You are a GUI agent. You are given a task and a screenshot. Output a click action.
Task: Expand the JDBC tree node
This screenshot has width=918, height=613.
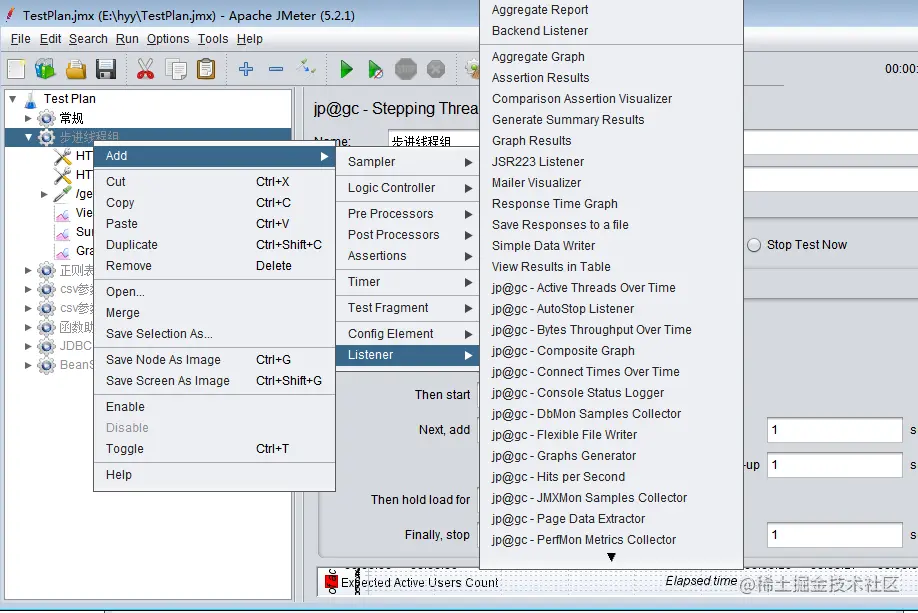point(28,346)
